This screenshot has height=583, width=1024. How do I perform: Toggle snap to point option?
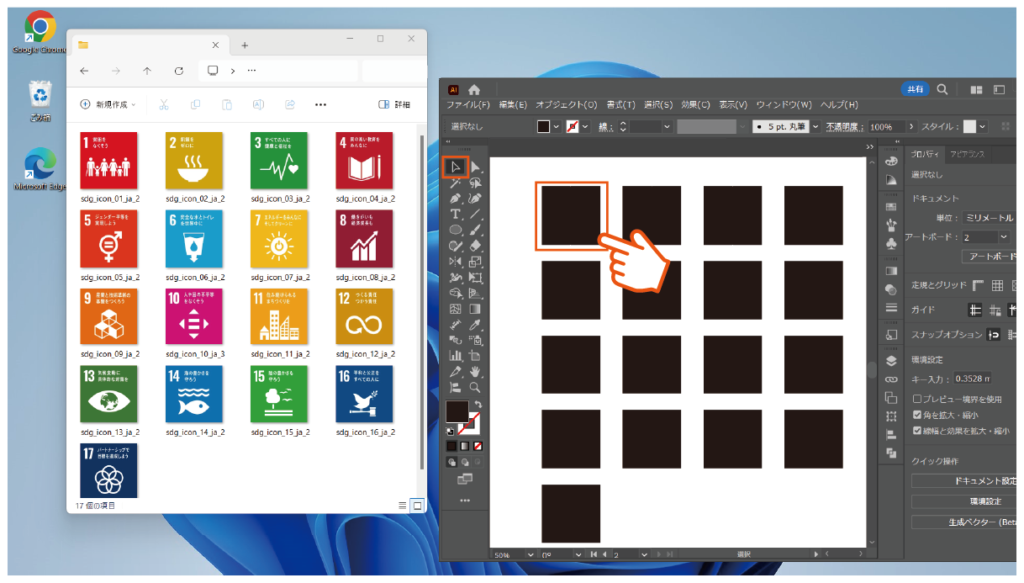(993, 335)
